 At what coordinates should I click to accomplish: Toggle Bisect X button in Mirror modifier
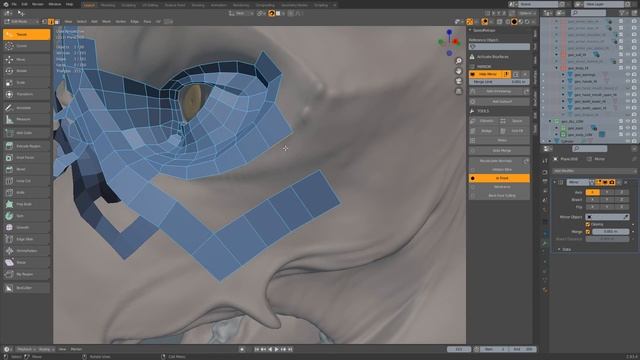(x=593, y=200)
